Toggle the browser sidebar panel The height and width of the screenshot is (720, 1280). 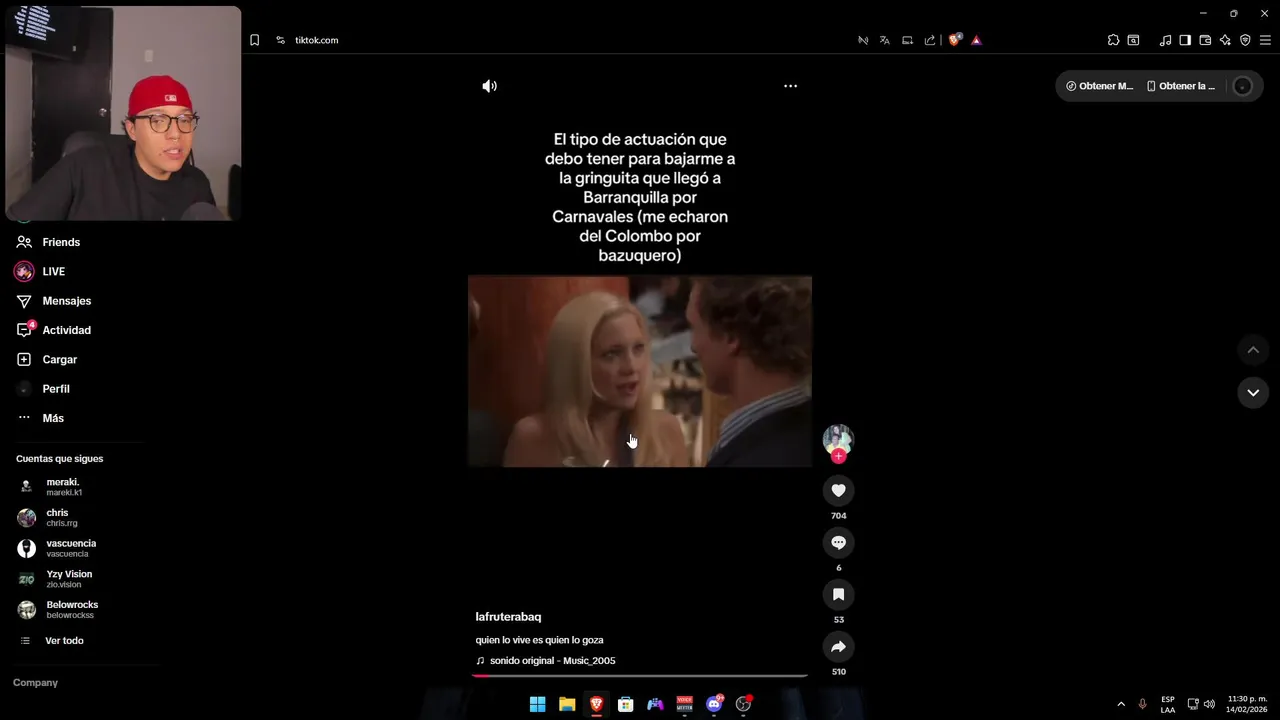[x=1185, y=40]
